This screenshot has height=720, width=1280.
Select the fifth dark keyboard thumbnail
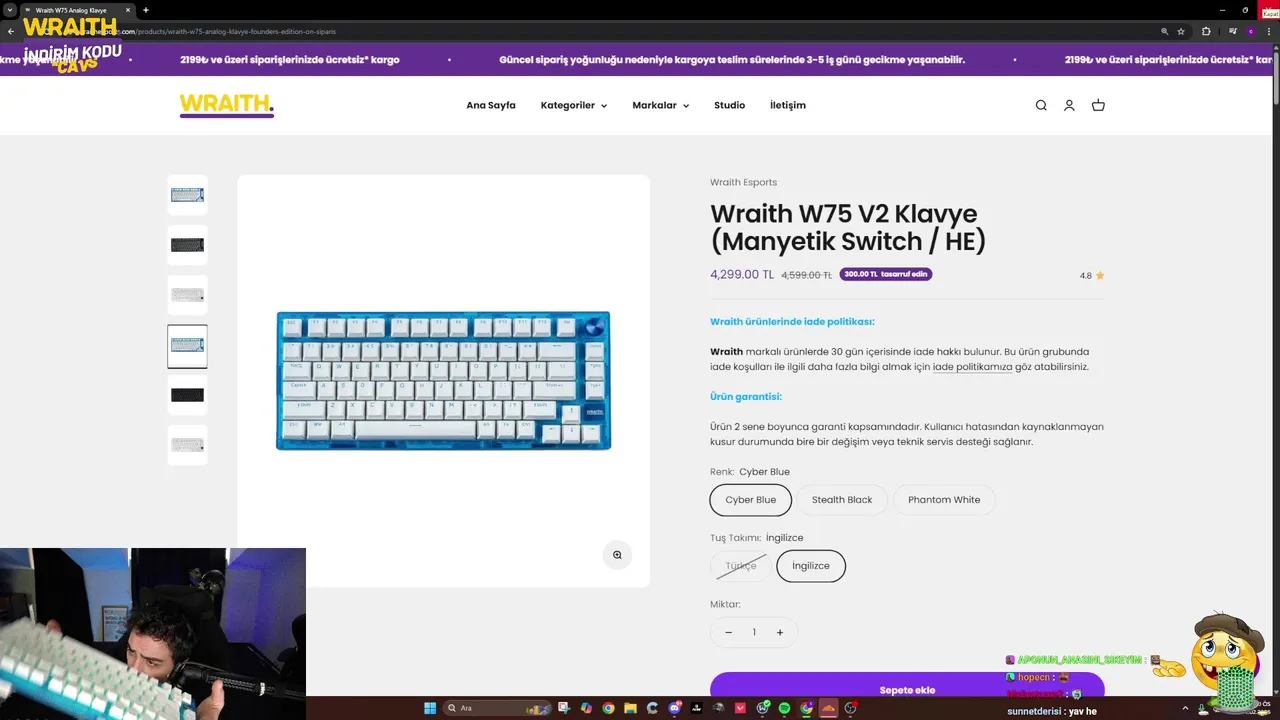pyautogui.click(x=187, y=395)
